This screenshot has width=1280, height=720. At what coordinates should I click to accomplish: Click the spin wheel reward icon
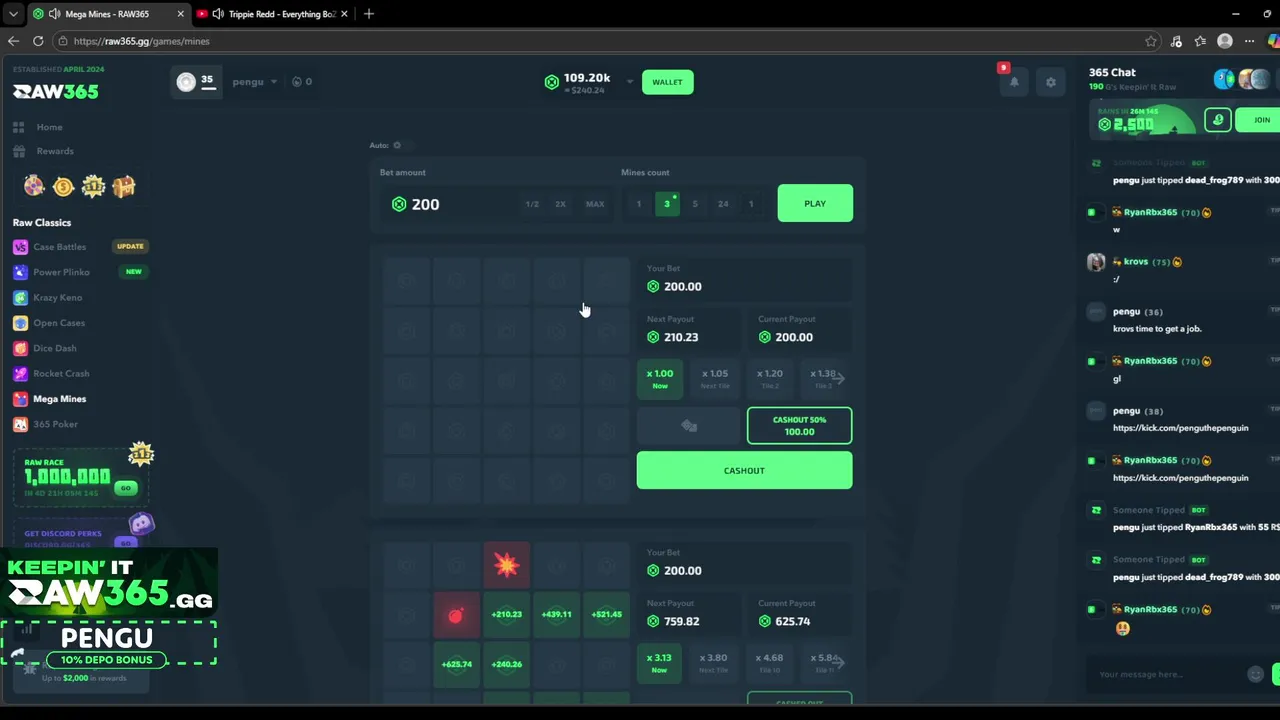pos(34,186)
